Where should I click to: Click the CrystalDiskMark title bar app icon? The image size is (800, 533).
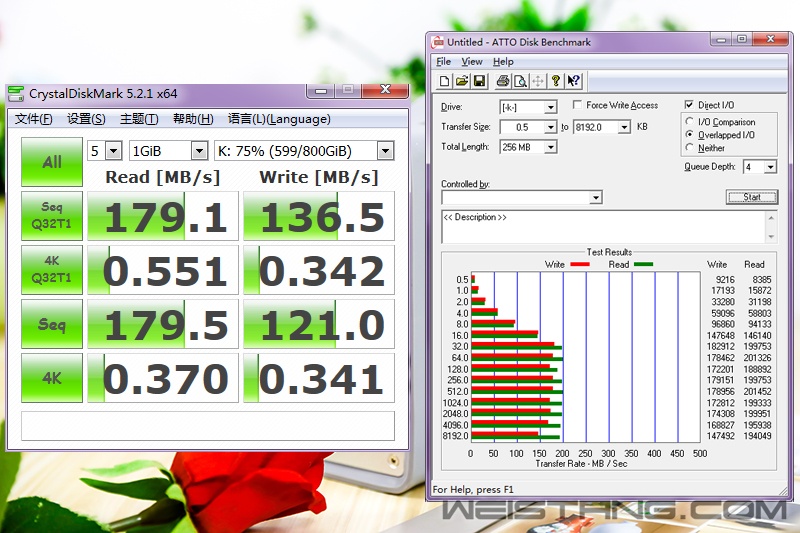point(16,94)
